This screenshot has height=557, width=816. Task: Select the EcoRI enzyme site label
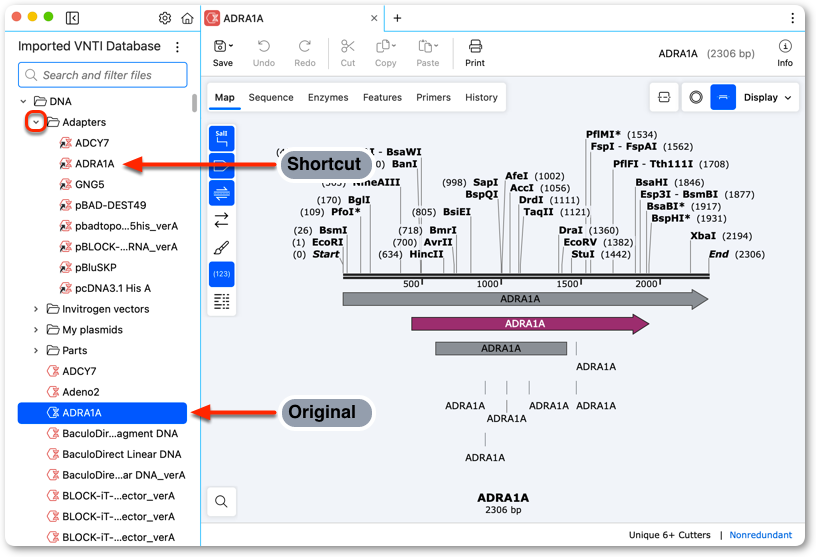point(327,243)
